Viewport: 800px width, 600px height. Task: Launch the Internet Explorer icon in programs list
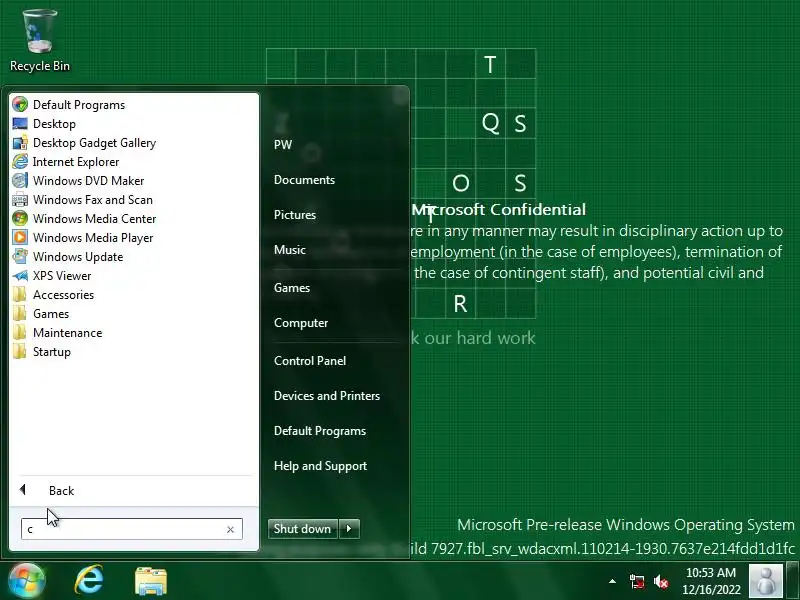[x=20, y=162]
